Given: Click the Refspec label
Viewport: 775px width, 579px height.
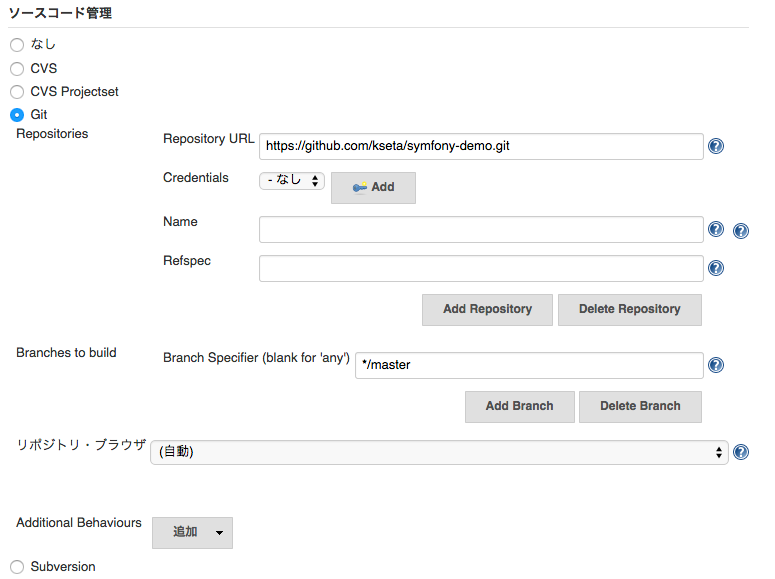Looking at the screenshot, I should (x=187, y=261).
